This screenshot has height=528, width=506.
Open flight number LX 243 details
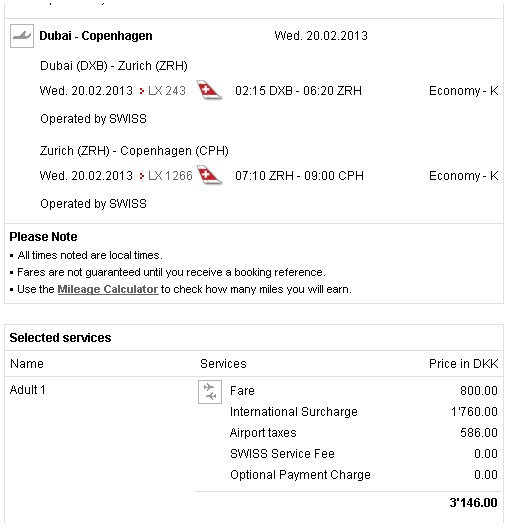pyautogui.click(x=167, y=91)
